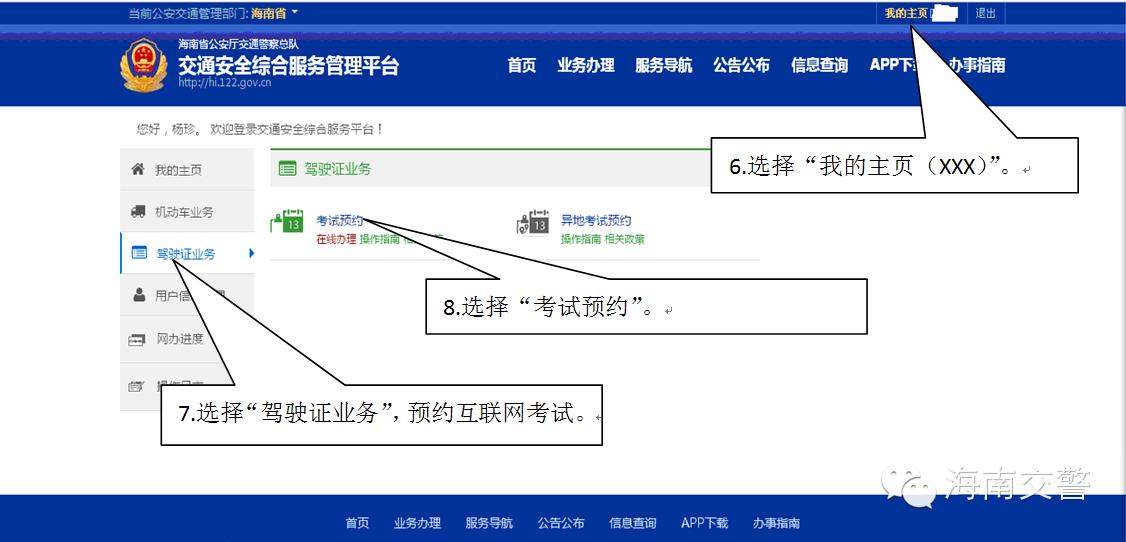Click the calendar icon for 异地考试预约
This screenshot has height=542, width=1126.
[534, 222]
